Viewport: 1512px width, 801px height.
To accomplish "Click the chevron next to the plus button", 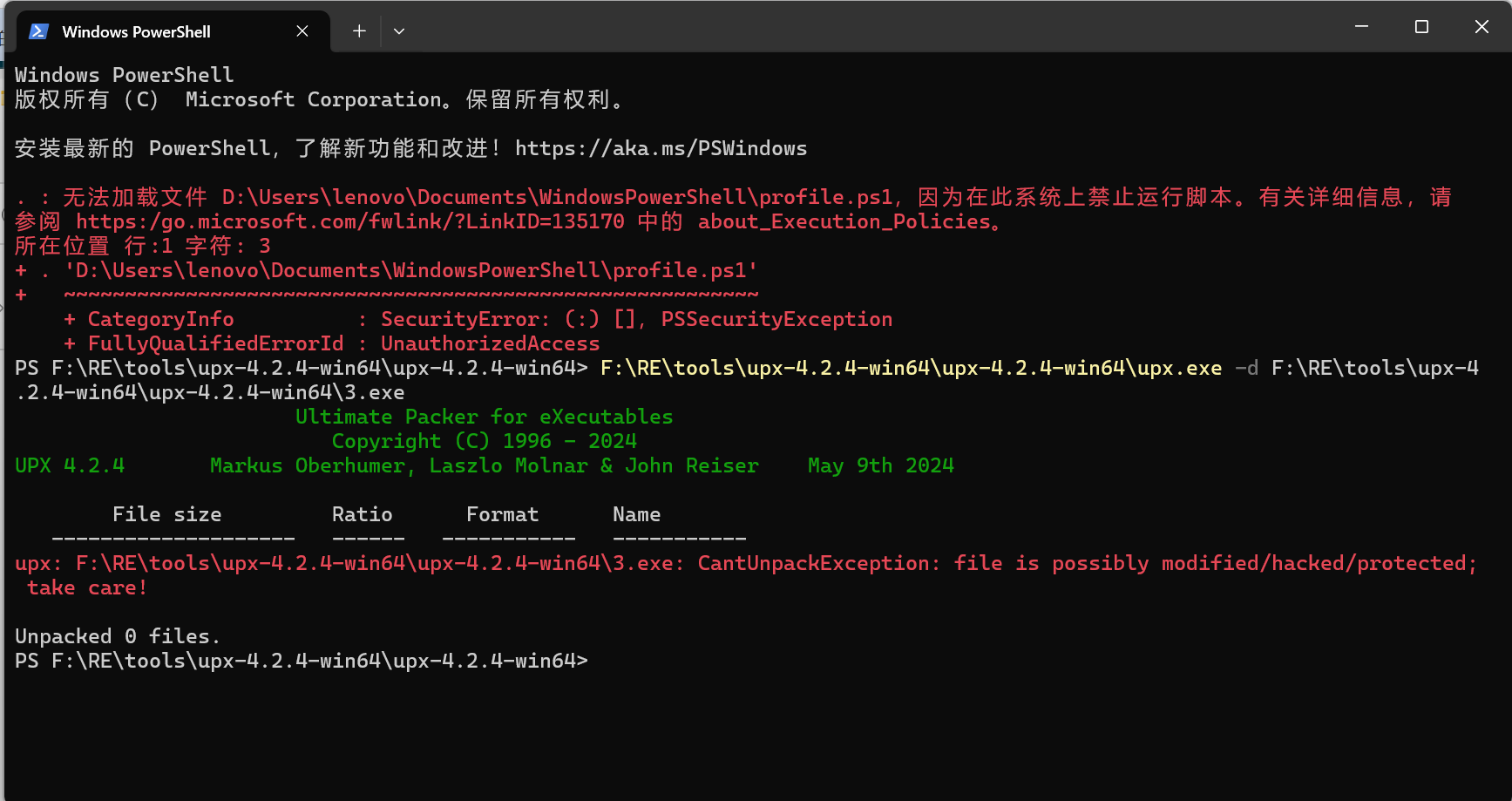I will [x=399, y=31].
